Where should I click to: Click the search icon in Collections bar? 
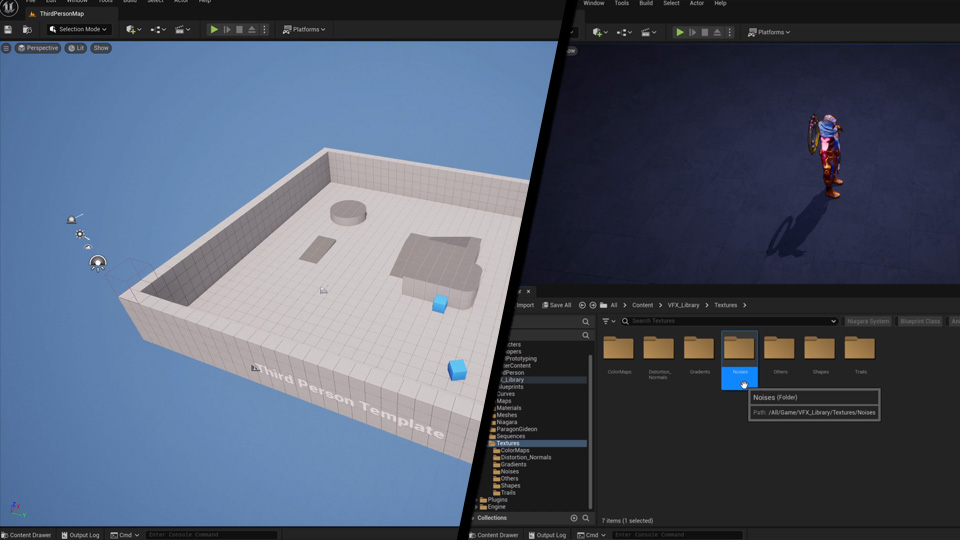587,518
